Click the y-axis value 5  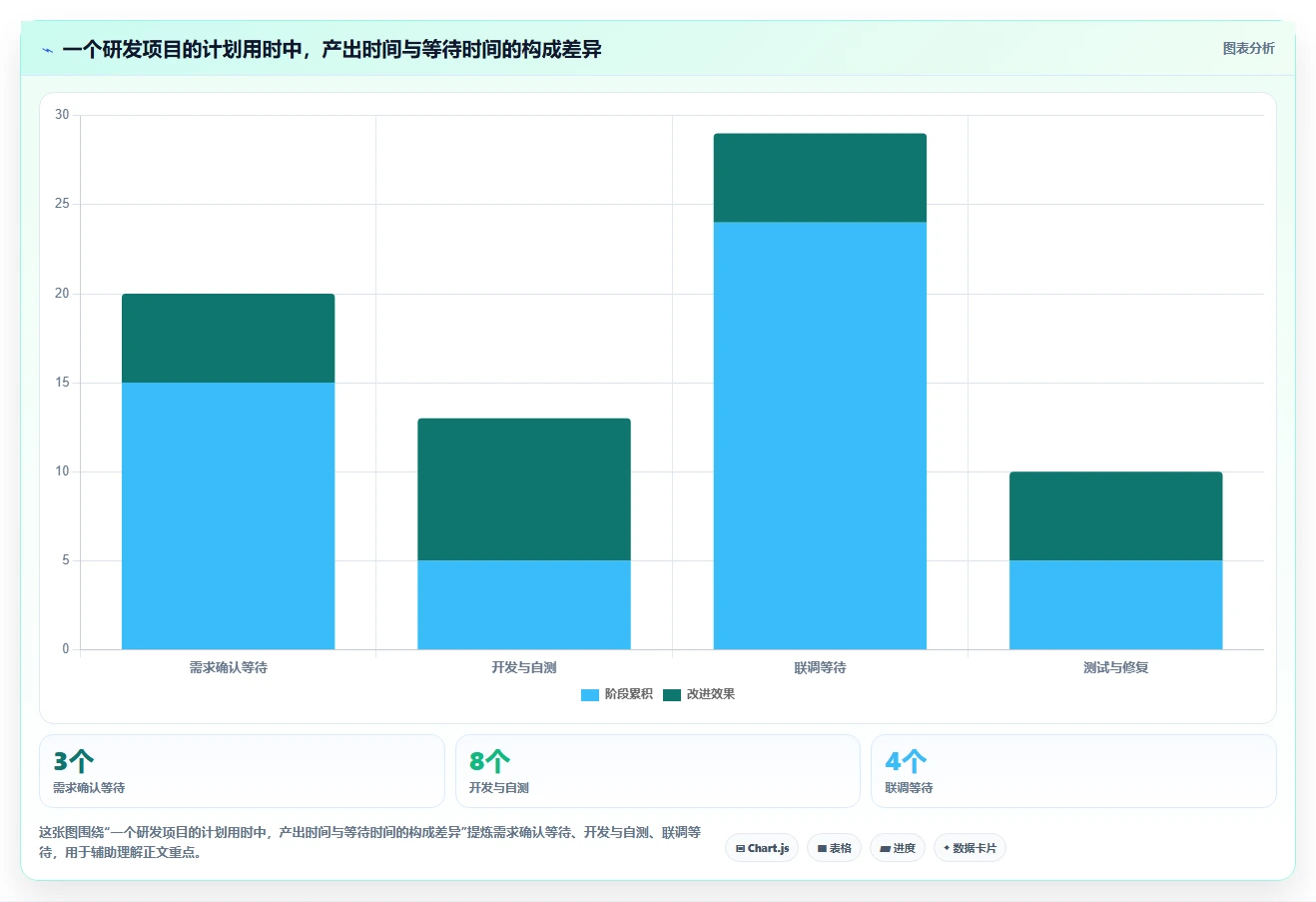(x=66, y=560)
